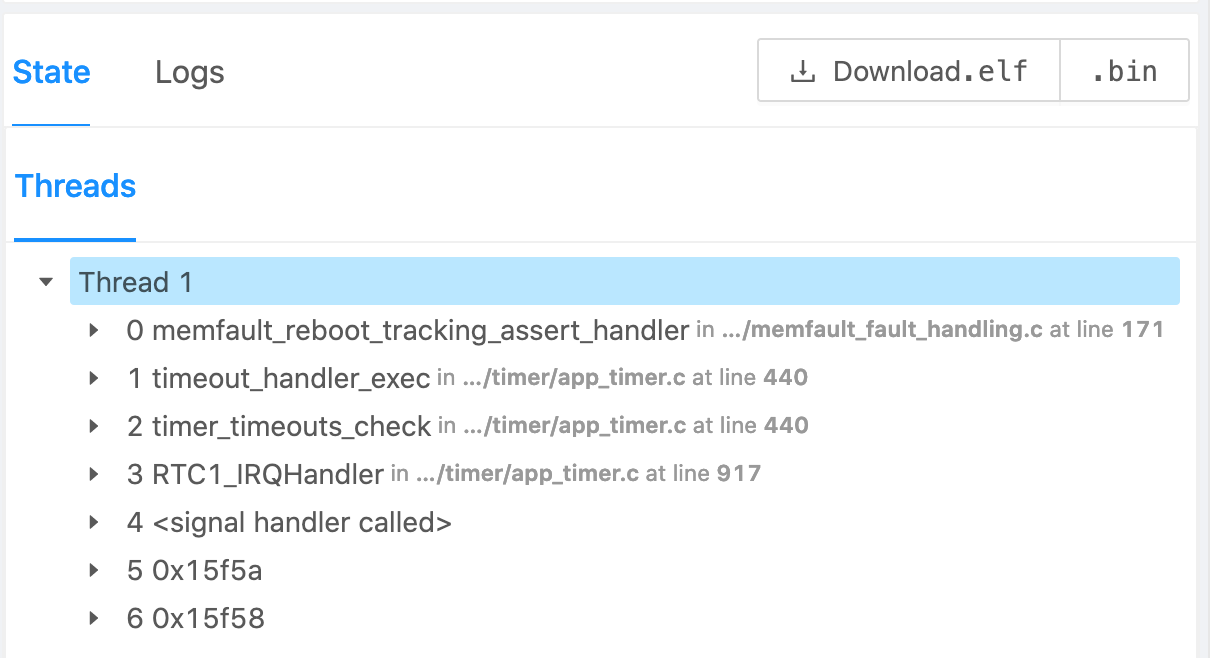
Task: Expand frame 2 timer_timeouts_check
Action: tap(94, 426)
